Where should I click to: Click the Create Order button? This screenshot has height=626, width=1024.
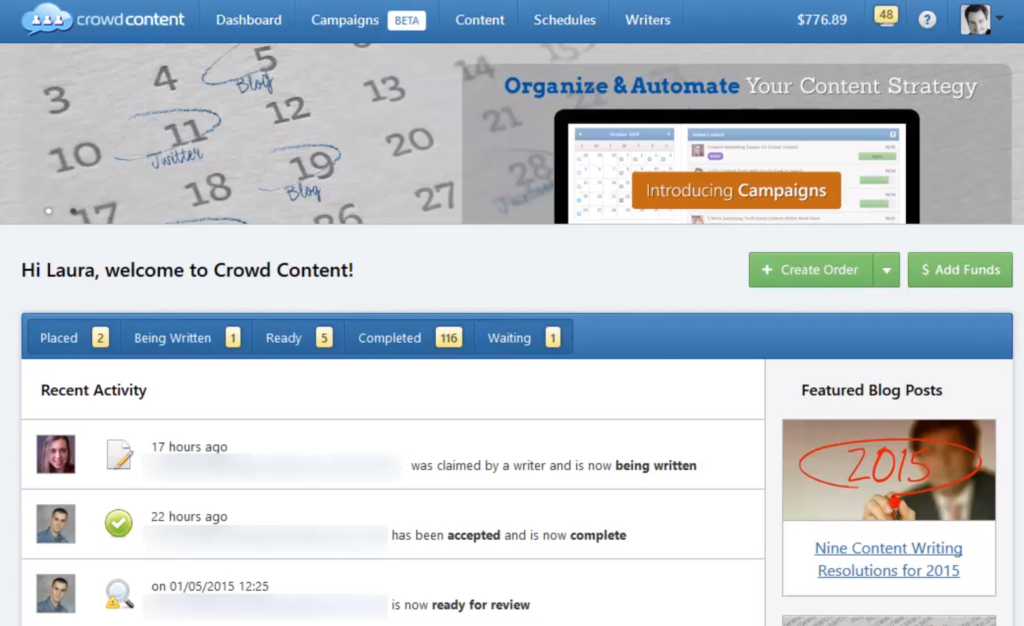[810, 270]
